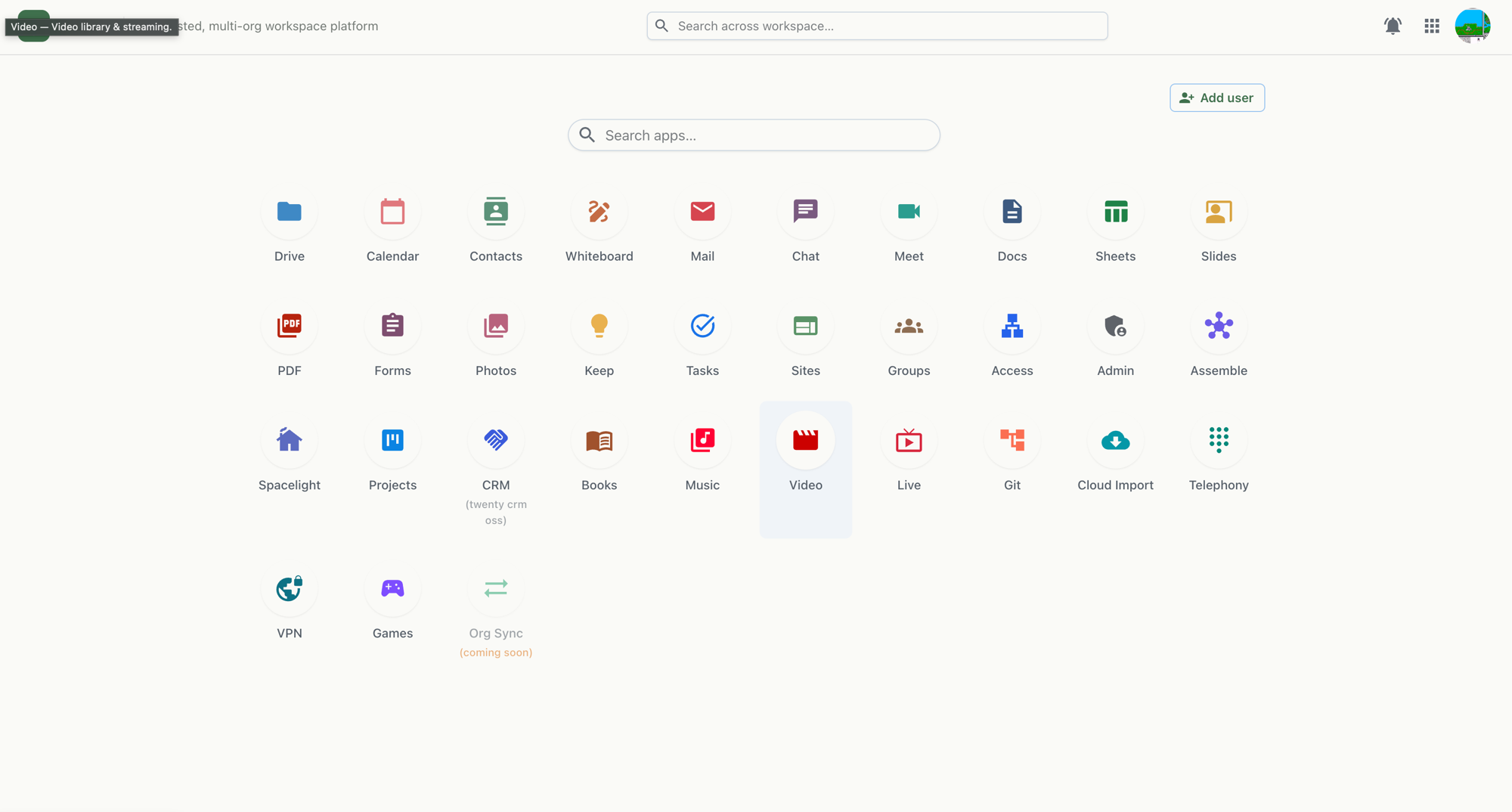Open the Sites app

tap(806, 342)
